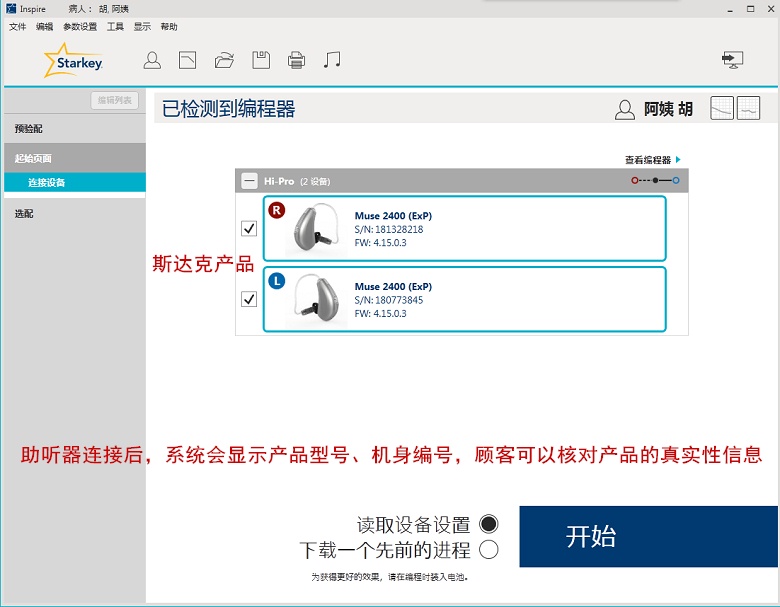The width and height of the screenshot is (780, 607).
Task: Click the monitor display icon at top right
Action: tap(733, 60)
